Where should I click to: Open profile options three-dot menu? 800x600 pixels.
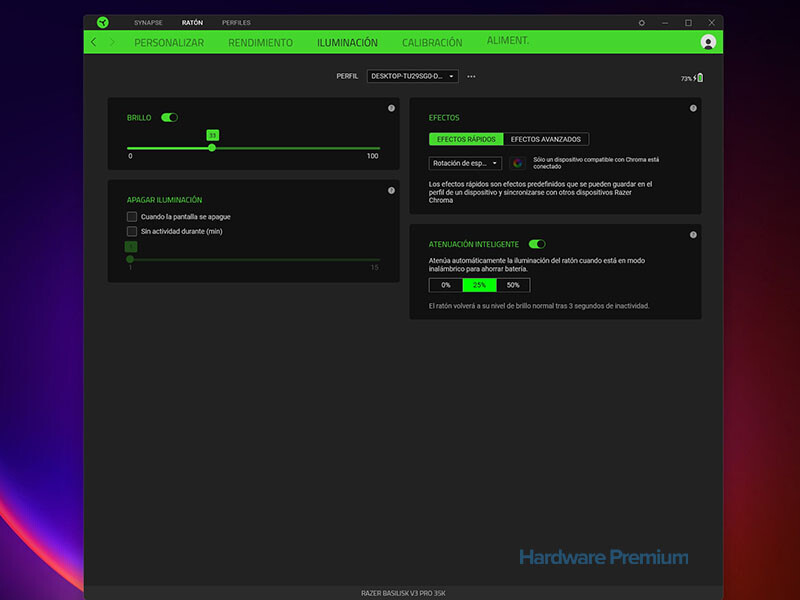[x=471, y=77]
